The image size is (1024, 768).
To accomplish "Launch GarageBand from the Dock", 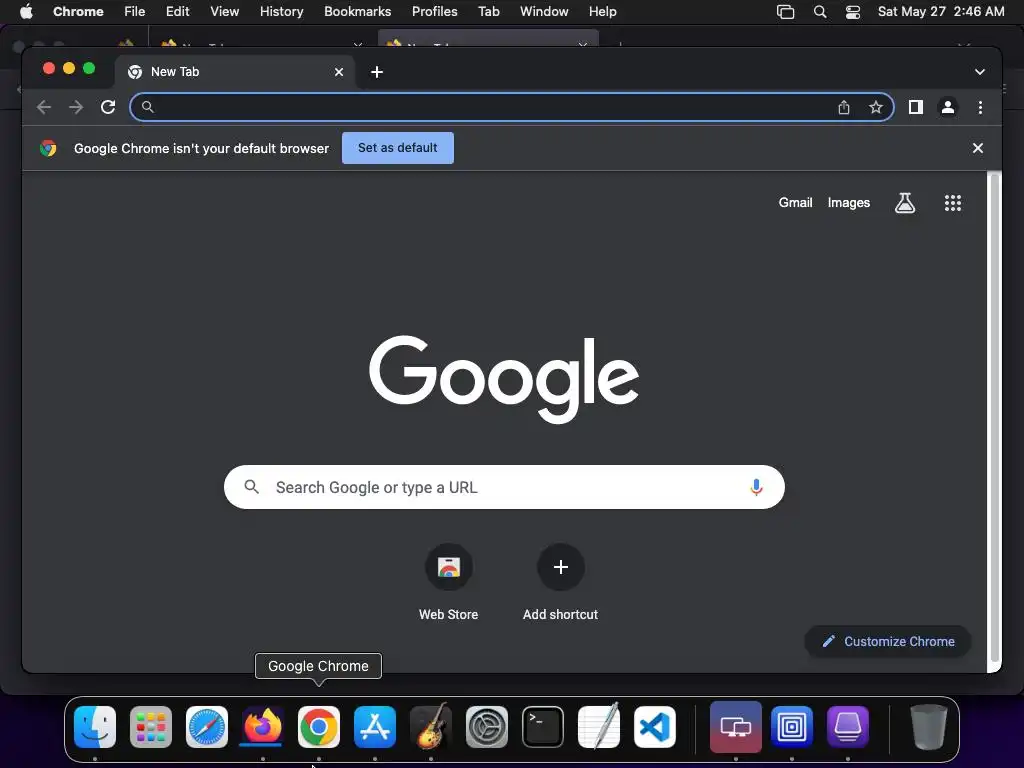I will pos(431,727).
